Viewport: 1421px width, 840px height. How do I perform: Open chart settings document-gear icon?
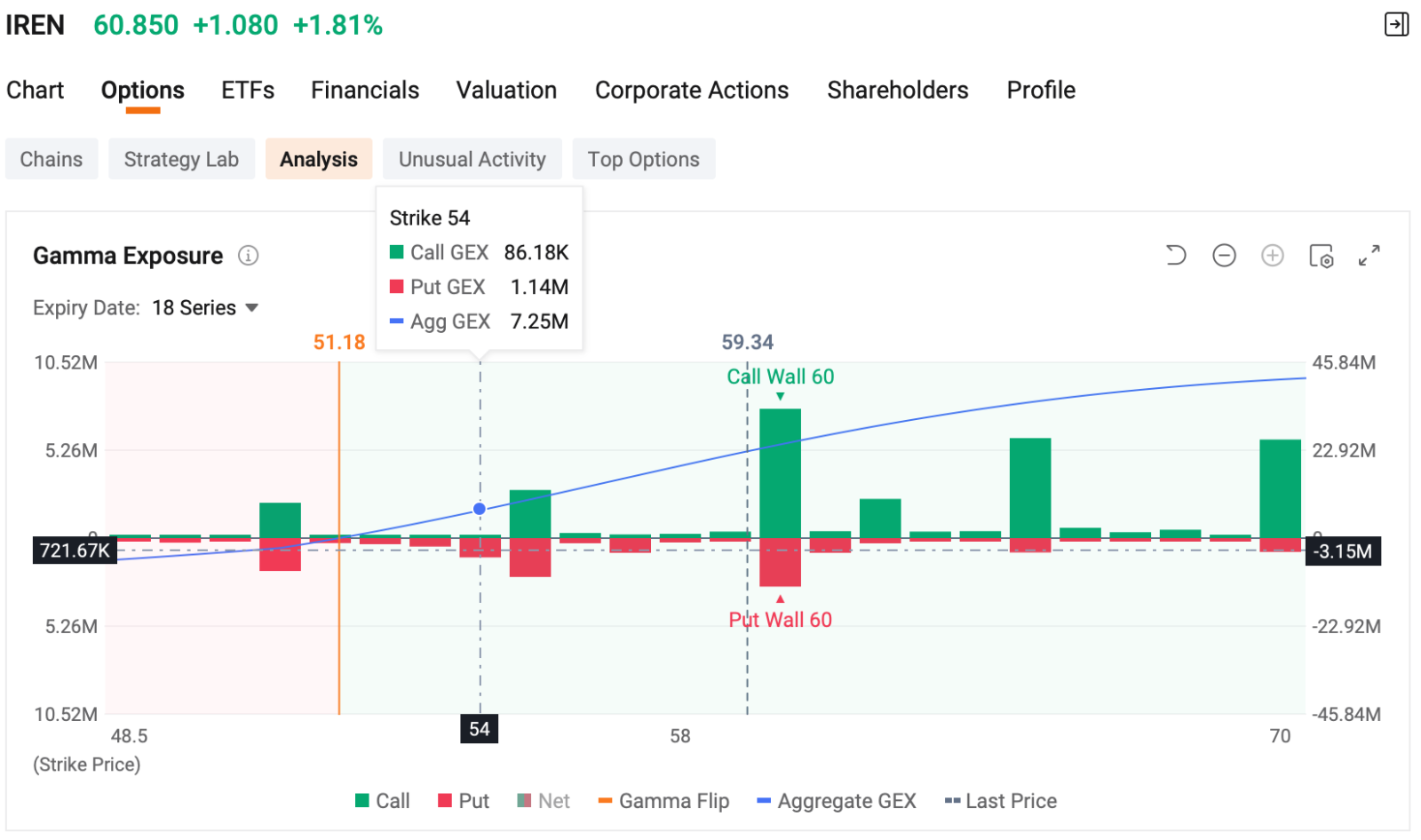pos(1322,256)
